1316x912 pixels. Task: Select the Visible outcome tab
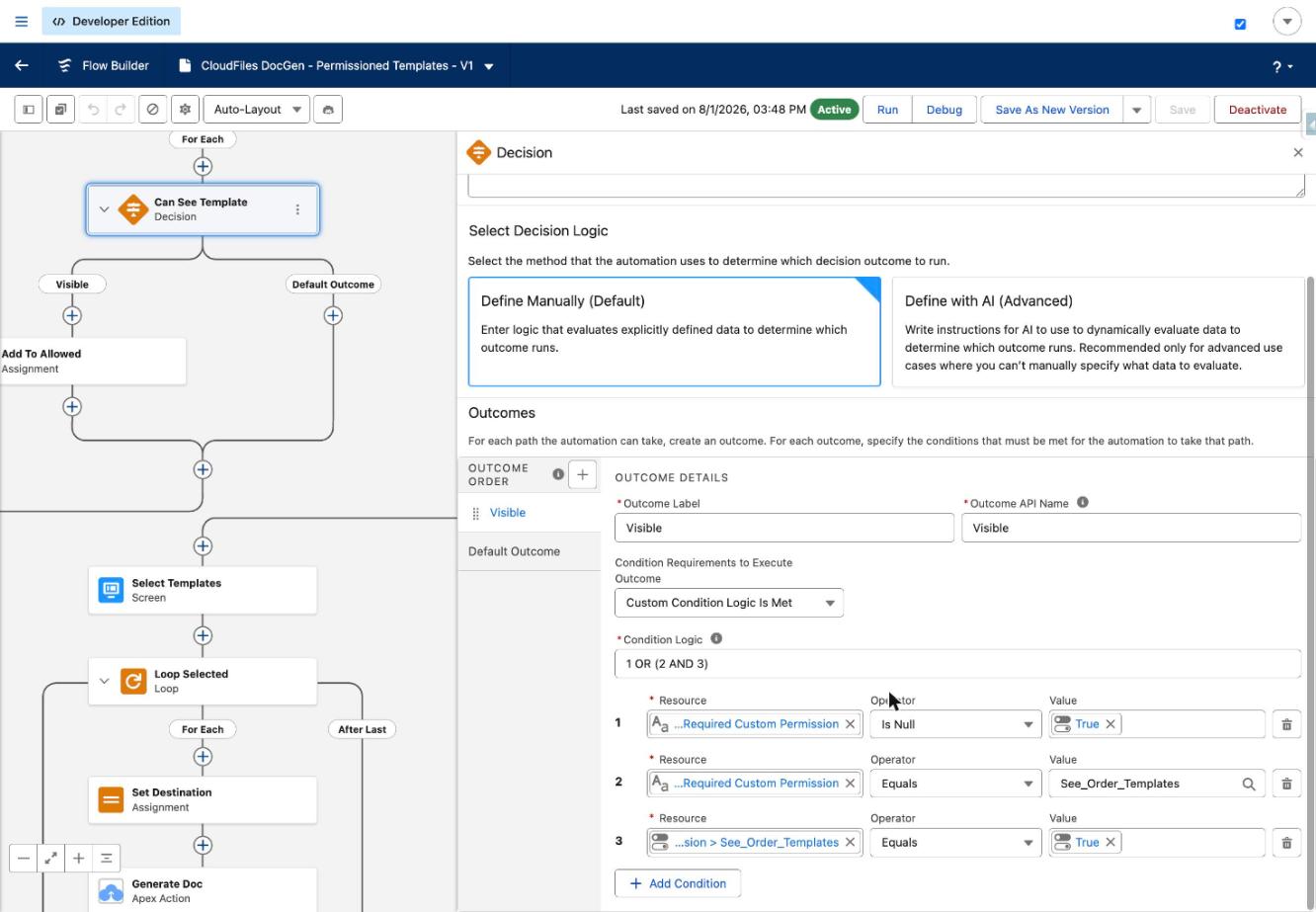tap(530, 513)
